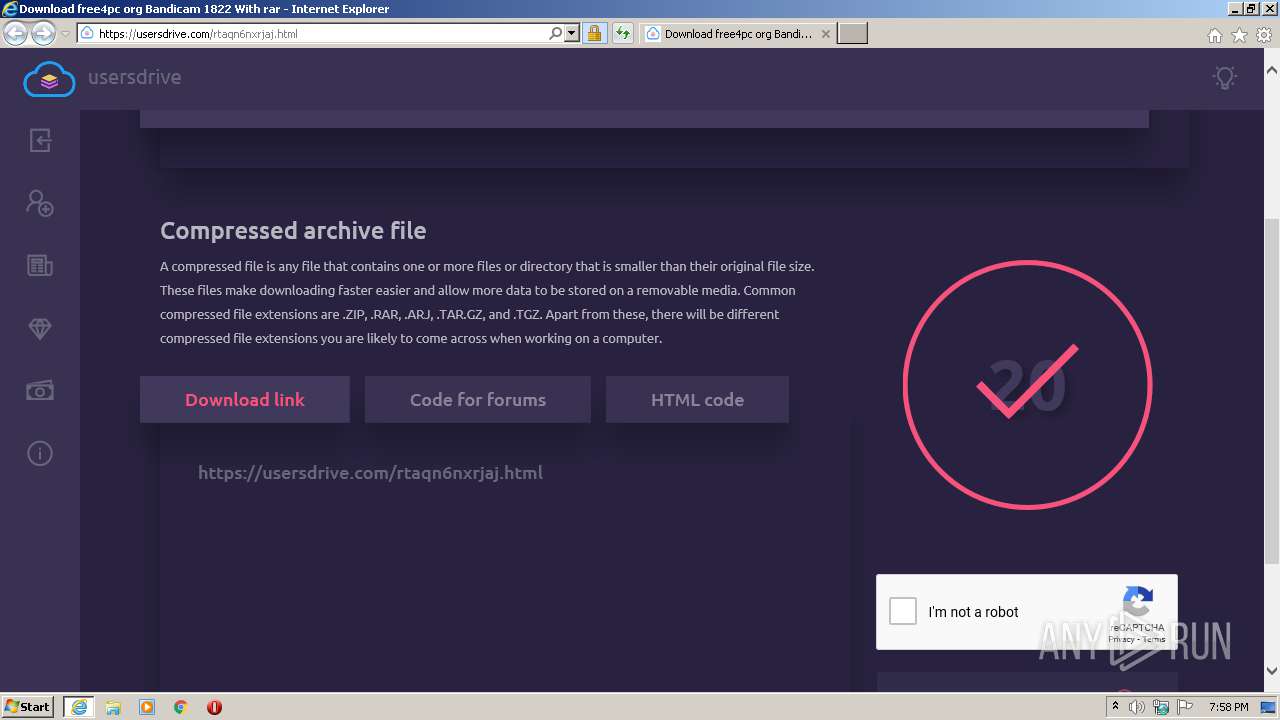Click the reCAPTCHA Terms link

tap(1154, 639)
